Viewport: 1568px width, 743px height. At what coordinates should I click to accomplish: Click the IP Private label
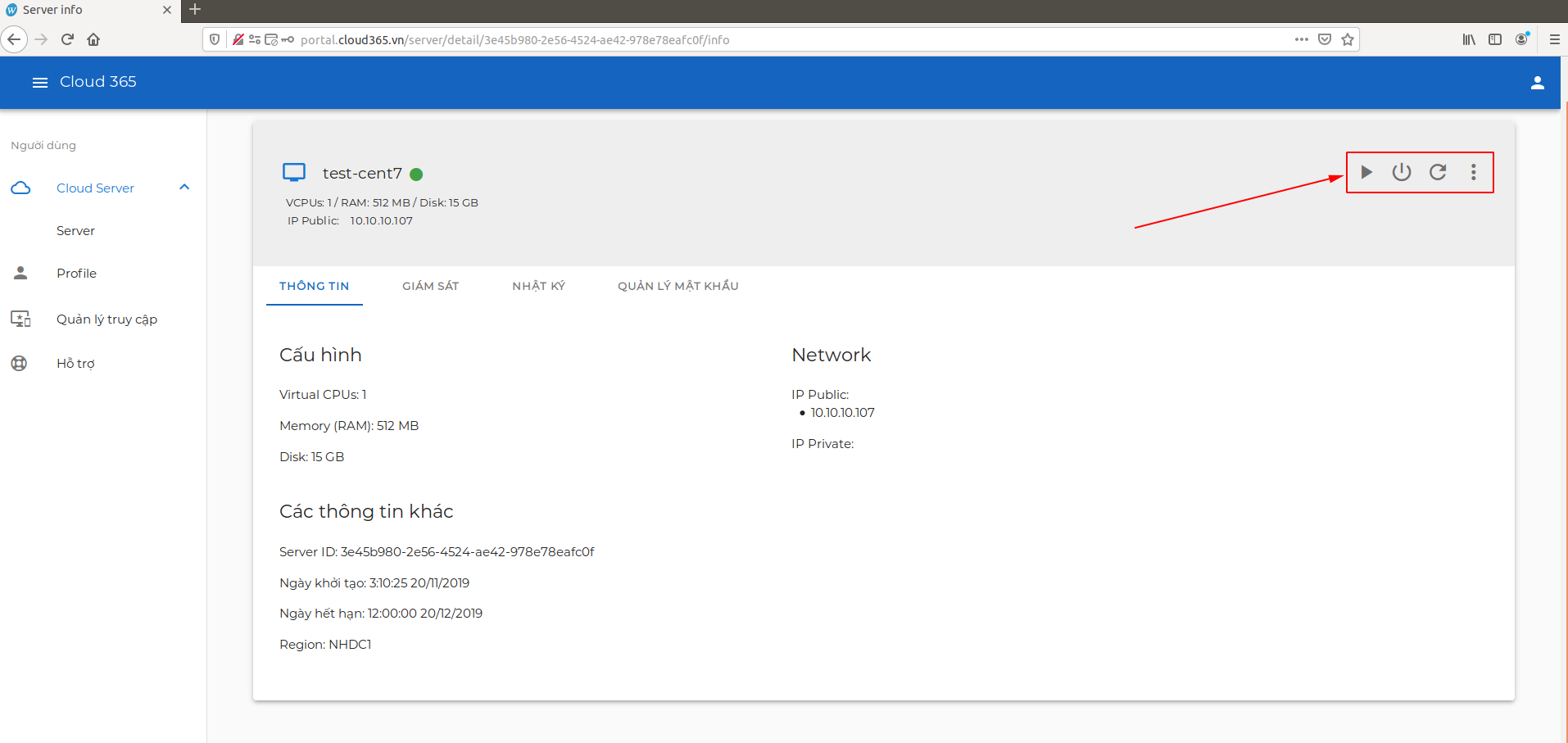[823, 444]
